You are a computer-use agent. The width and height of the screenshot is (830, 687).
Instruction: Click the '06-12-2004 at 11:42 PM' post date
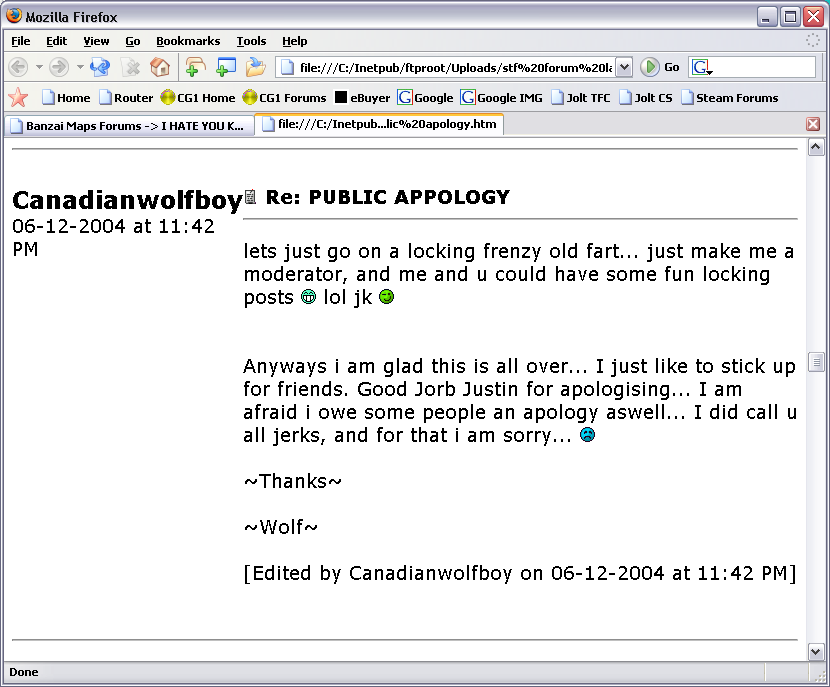(113, 238)
